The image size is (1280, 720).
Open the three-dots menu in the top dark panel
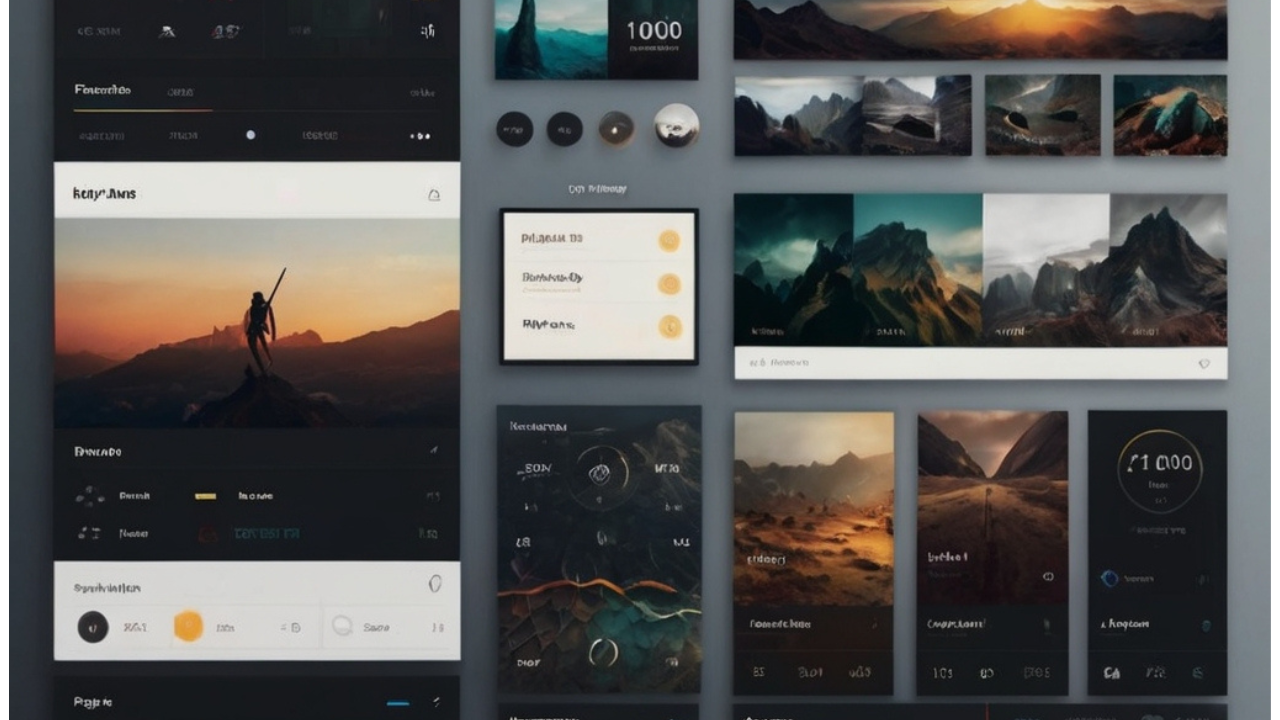(x=419, y=136)
